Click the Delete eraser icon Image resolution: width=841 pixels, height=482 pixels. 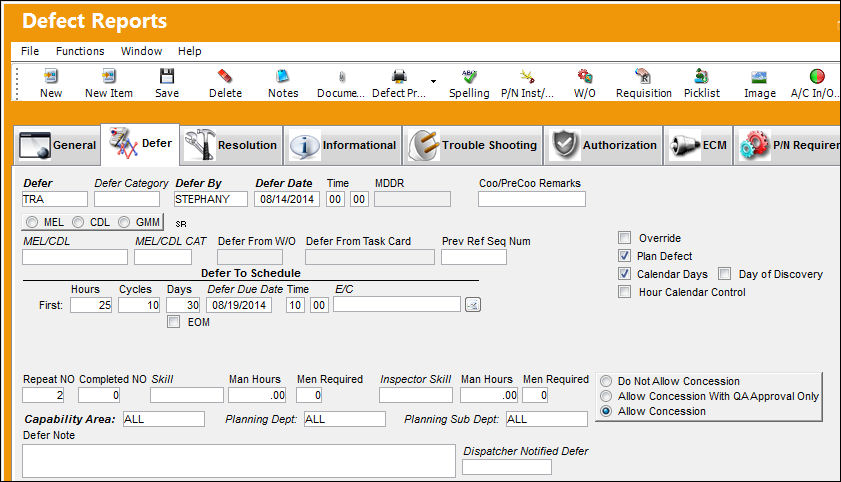(x=225, y=76)
